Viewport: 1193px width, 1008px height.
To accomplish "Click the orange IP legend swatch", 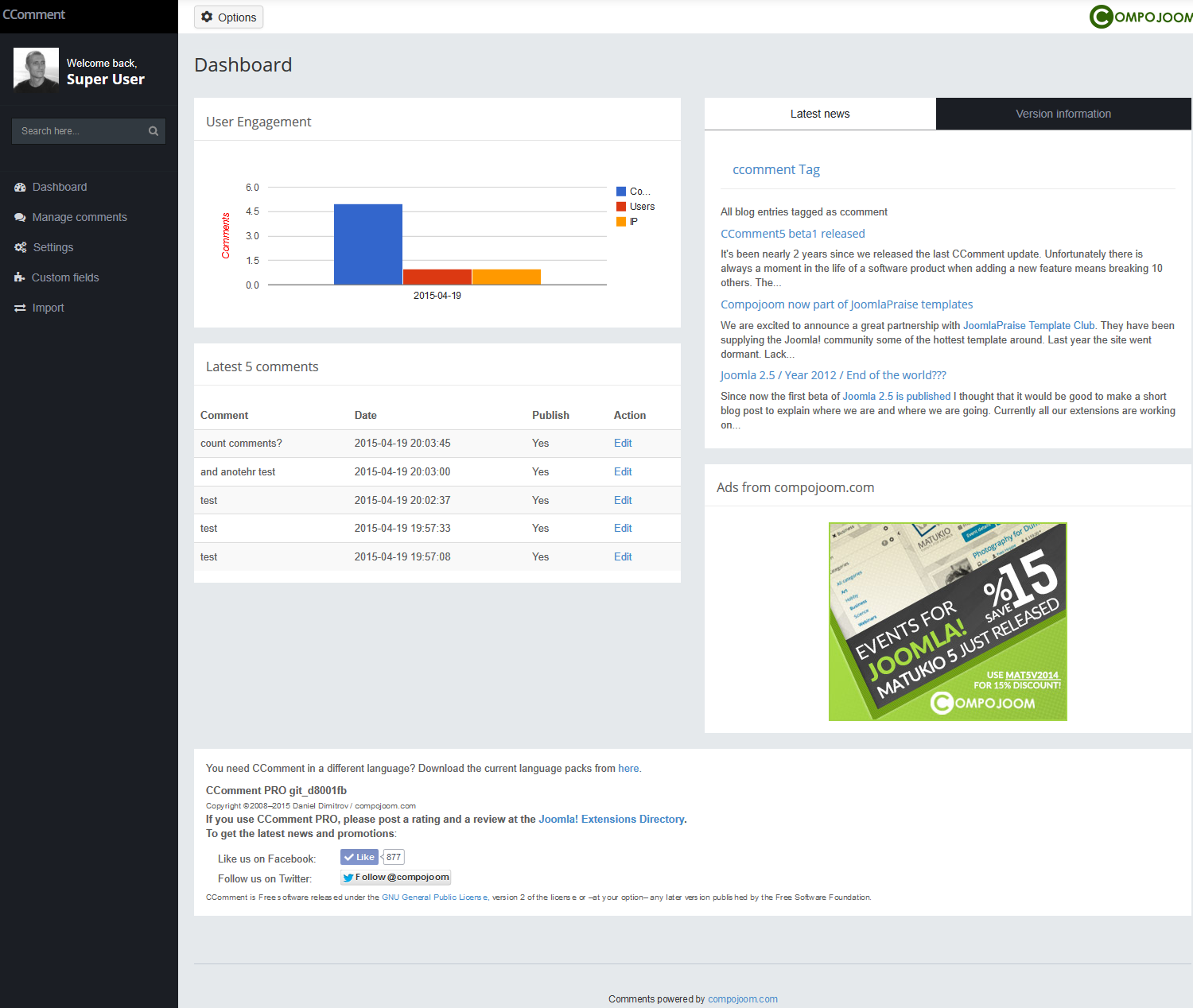I will [x=621, y=222].
